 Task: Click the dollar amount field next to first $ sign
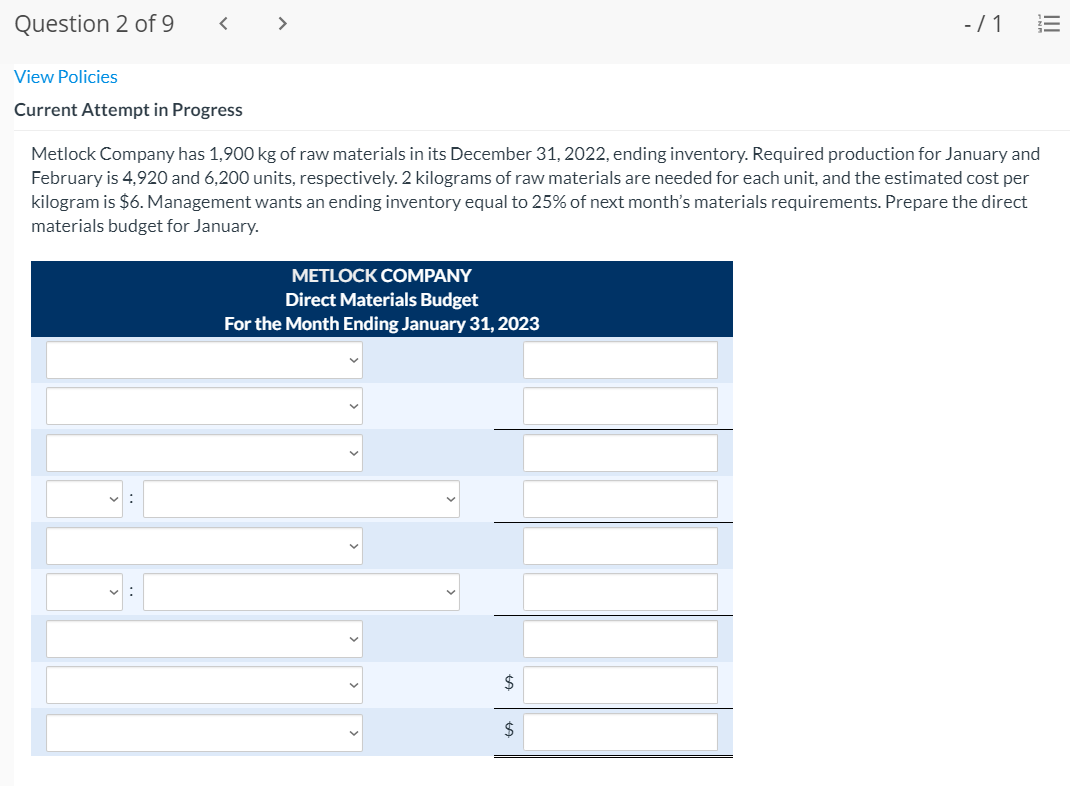click(619, 685)
